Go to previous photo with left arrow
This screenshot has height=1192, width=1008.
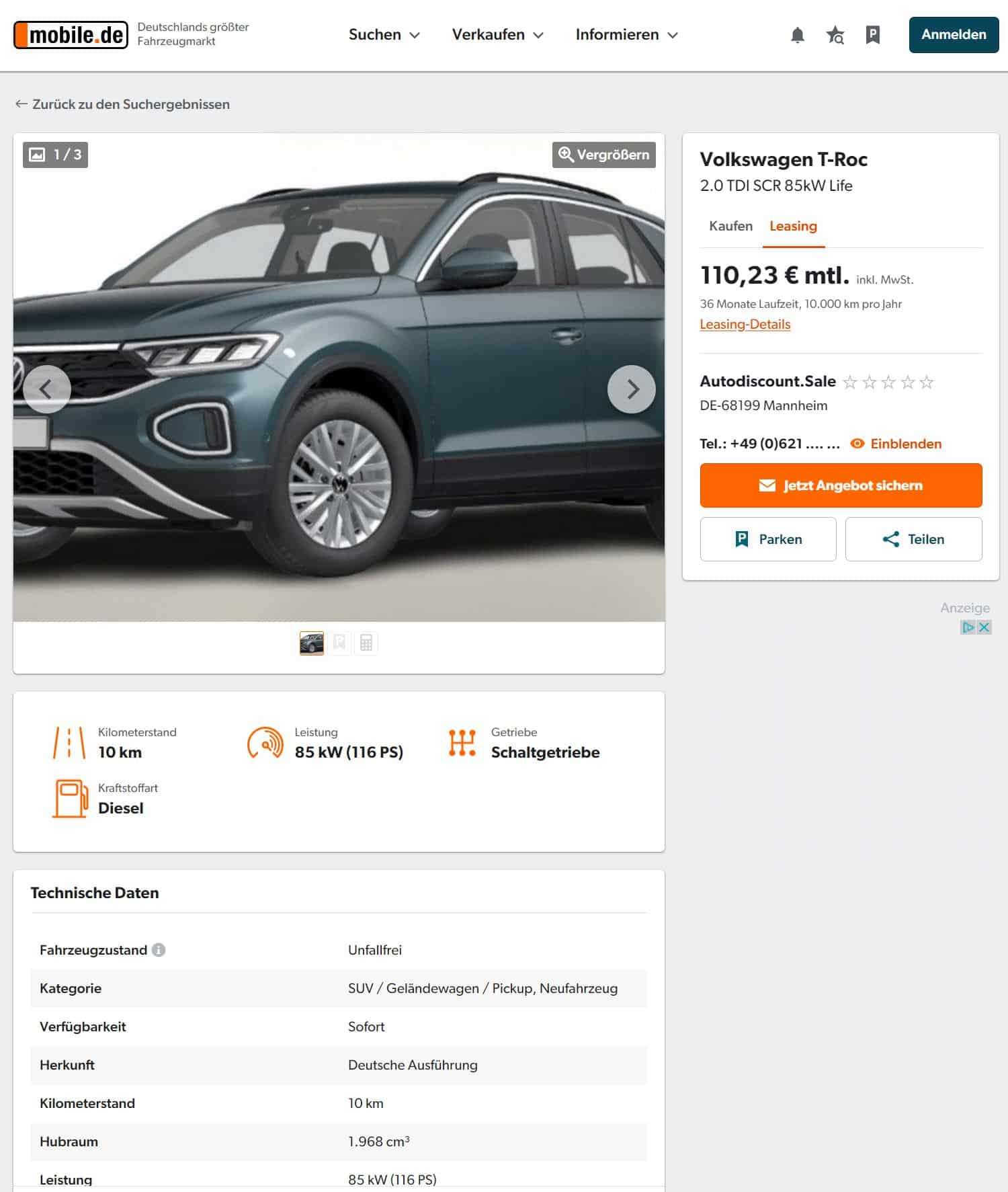click(x=46, y=389)
